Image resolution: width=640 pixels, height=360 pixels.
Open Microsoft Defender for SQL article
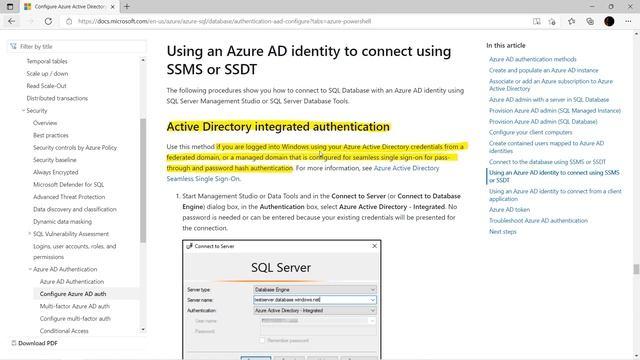click(69, 184)
